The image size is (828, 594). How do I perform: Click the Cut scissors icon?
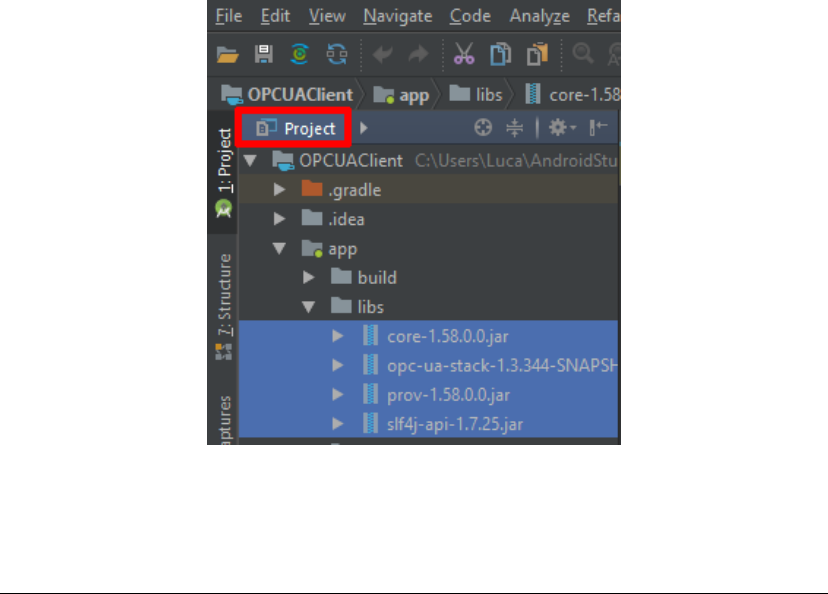point(464,54)
